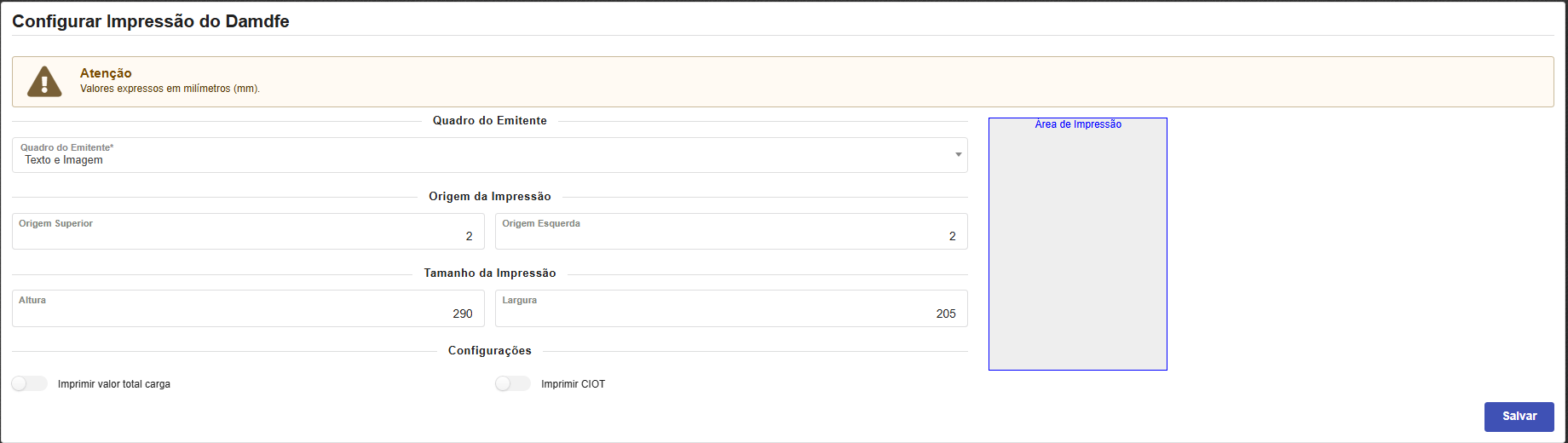Click the 'Imprimir CIOT' text label
This screenshot has height=443, width=1568.
pyautogui.click(x=573, y=384)
